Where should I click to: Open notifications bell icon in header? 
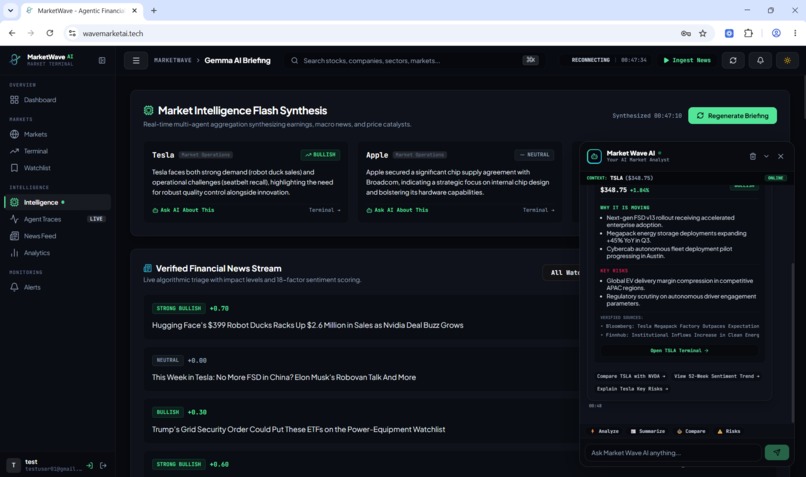pos(760,60)
